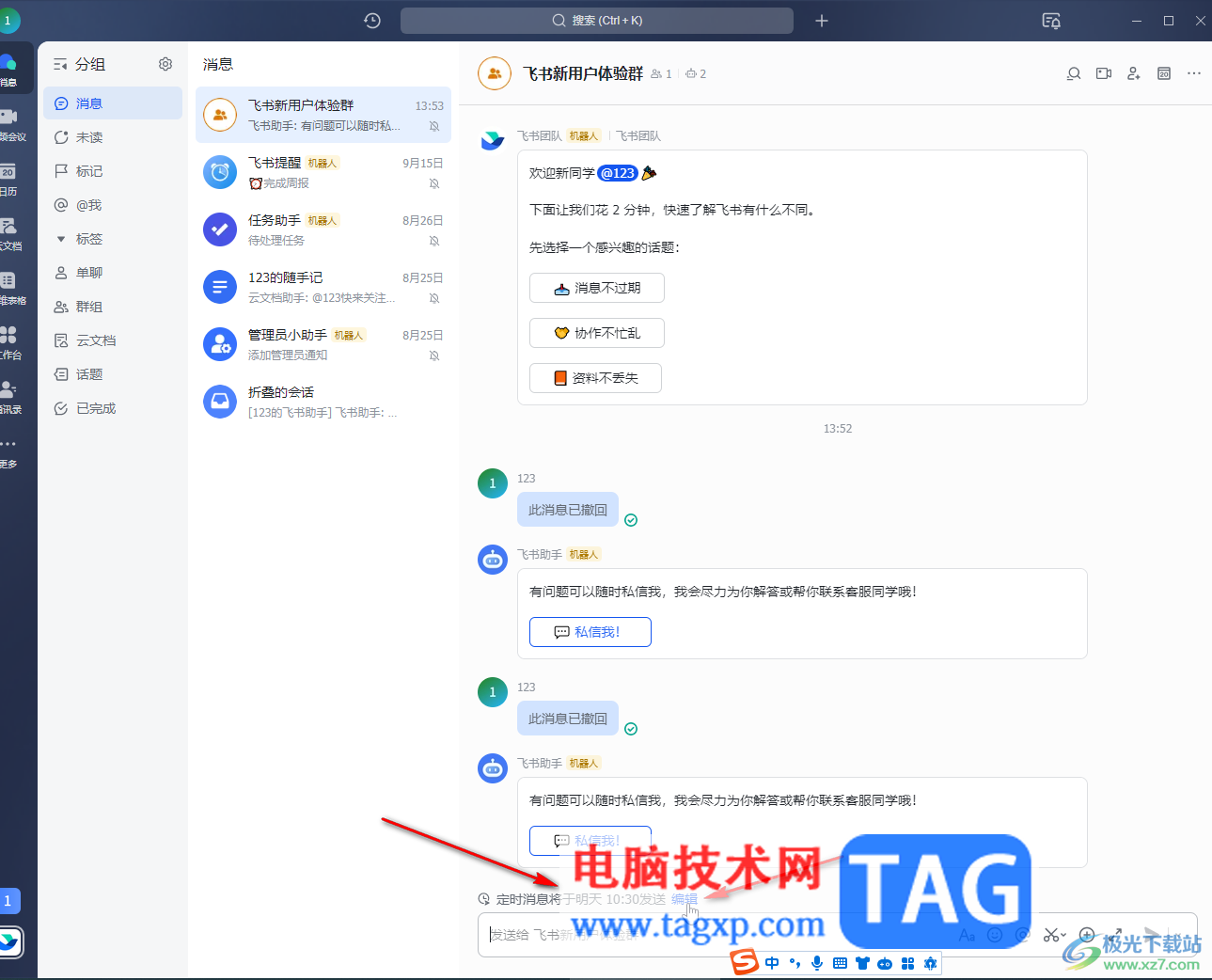This screenshot has height=980, width=1212.
Task: Open the 123的随手记 conversation
Action: 323,287
